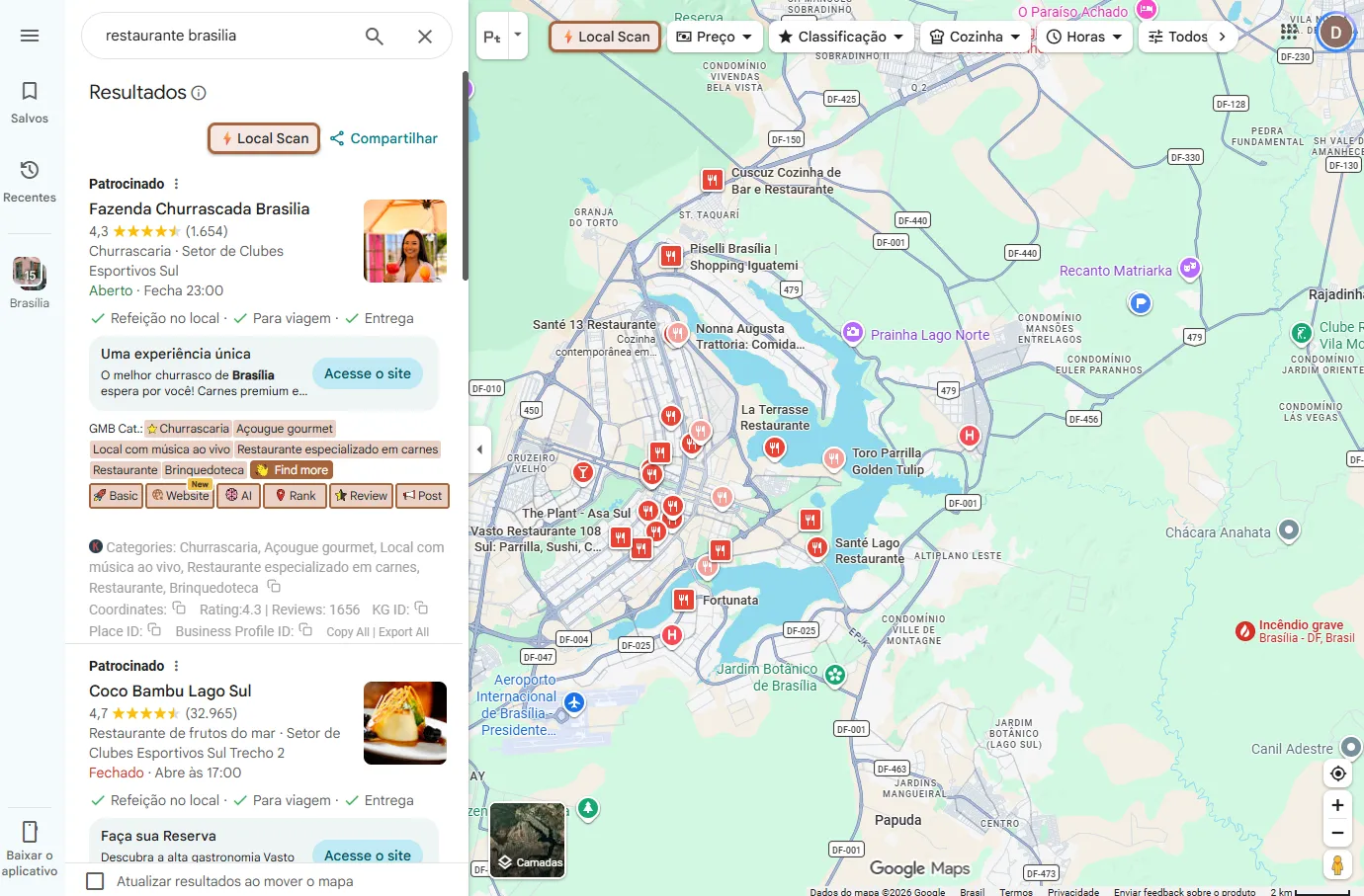Image resolution: width=1364 pixels, height=896 pixels.
Task: Open Todos os filtros chip
Action: (x=1177, y=37)
